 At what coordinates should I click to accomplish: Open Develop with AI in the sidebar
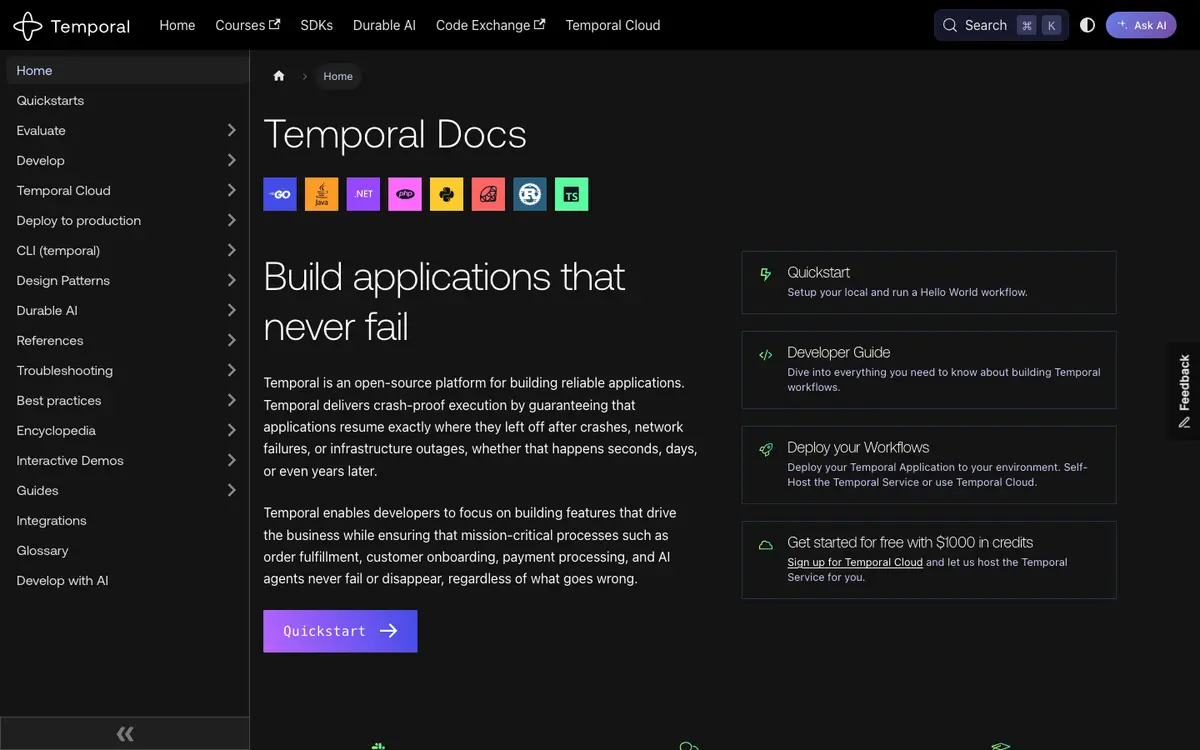[125, 580]
